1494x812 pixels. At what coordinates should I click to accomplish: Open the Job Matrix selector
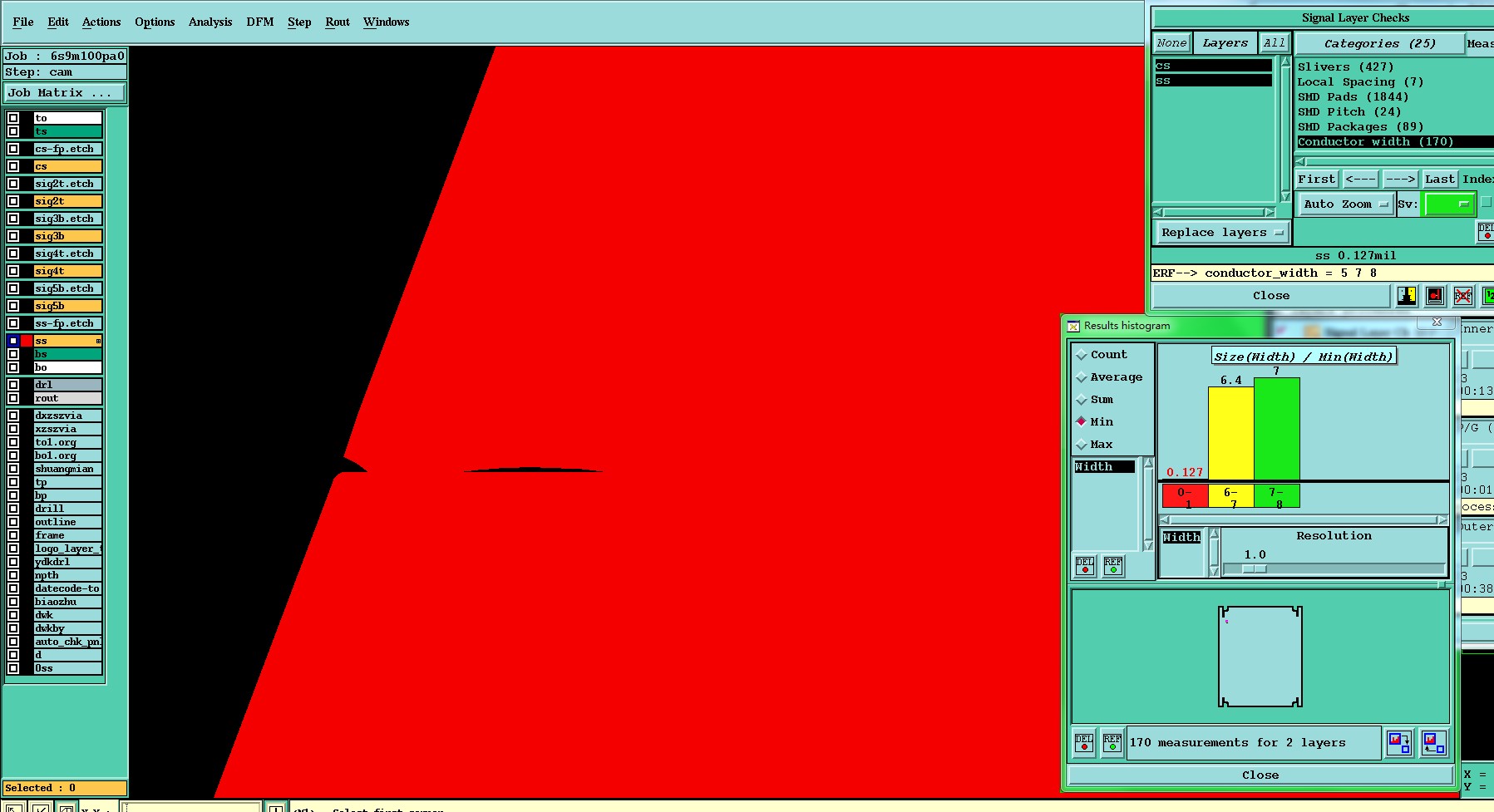65,93
